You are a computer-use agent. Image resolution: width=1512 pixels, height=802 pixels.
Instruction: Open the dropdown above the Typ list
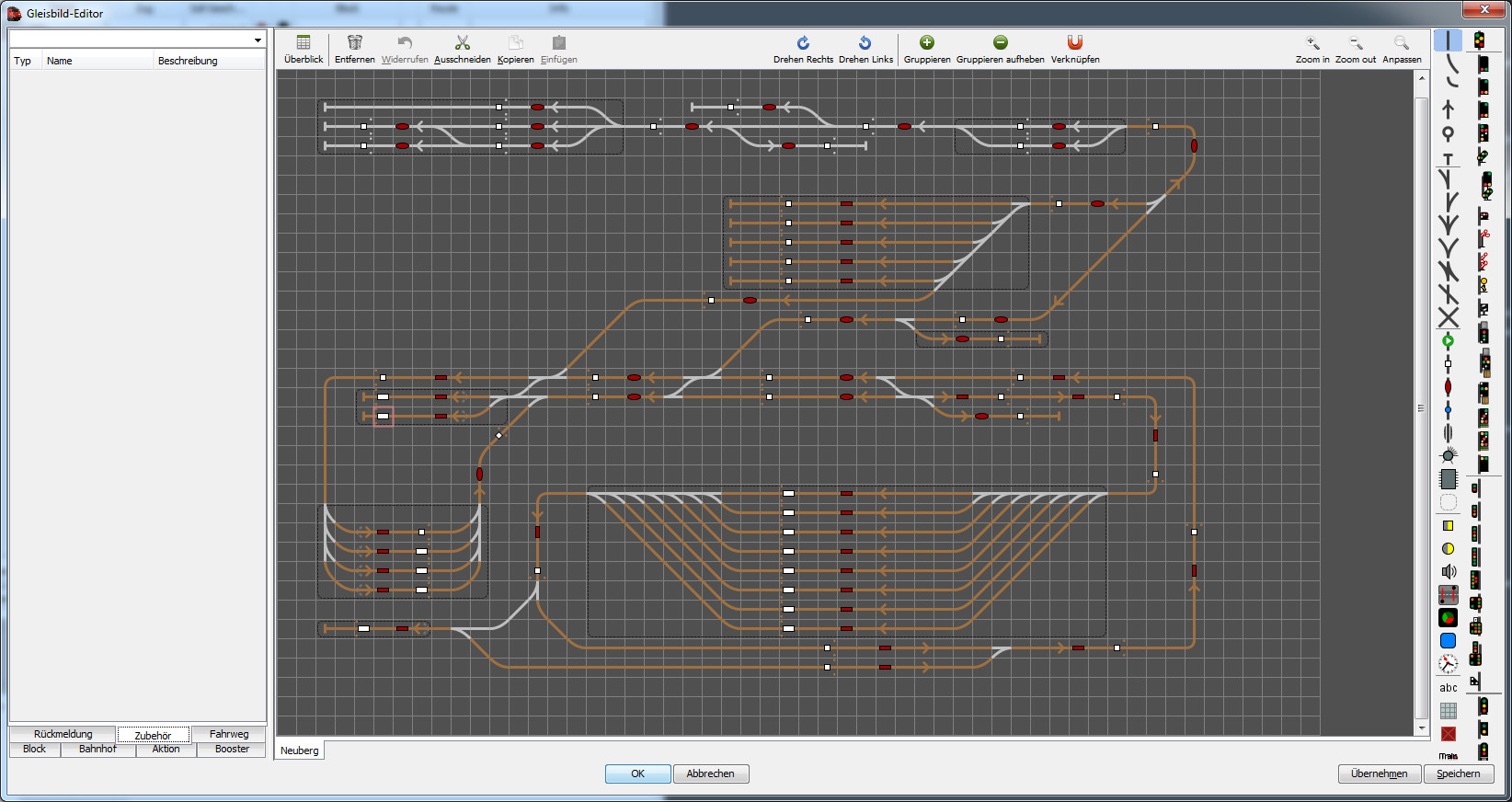pyautogui.click(x=258, y=40)
